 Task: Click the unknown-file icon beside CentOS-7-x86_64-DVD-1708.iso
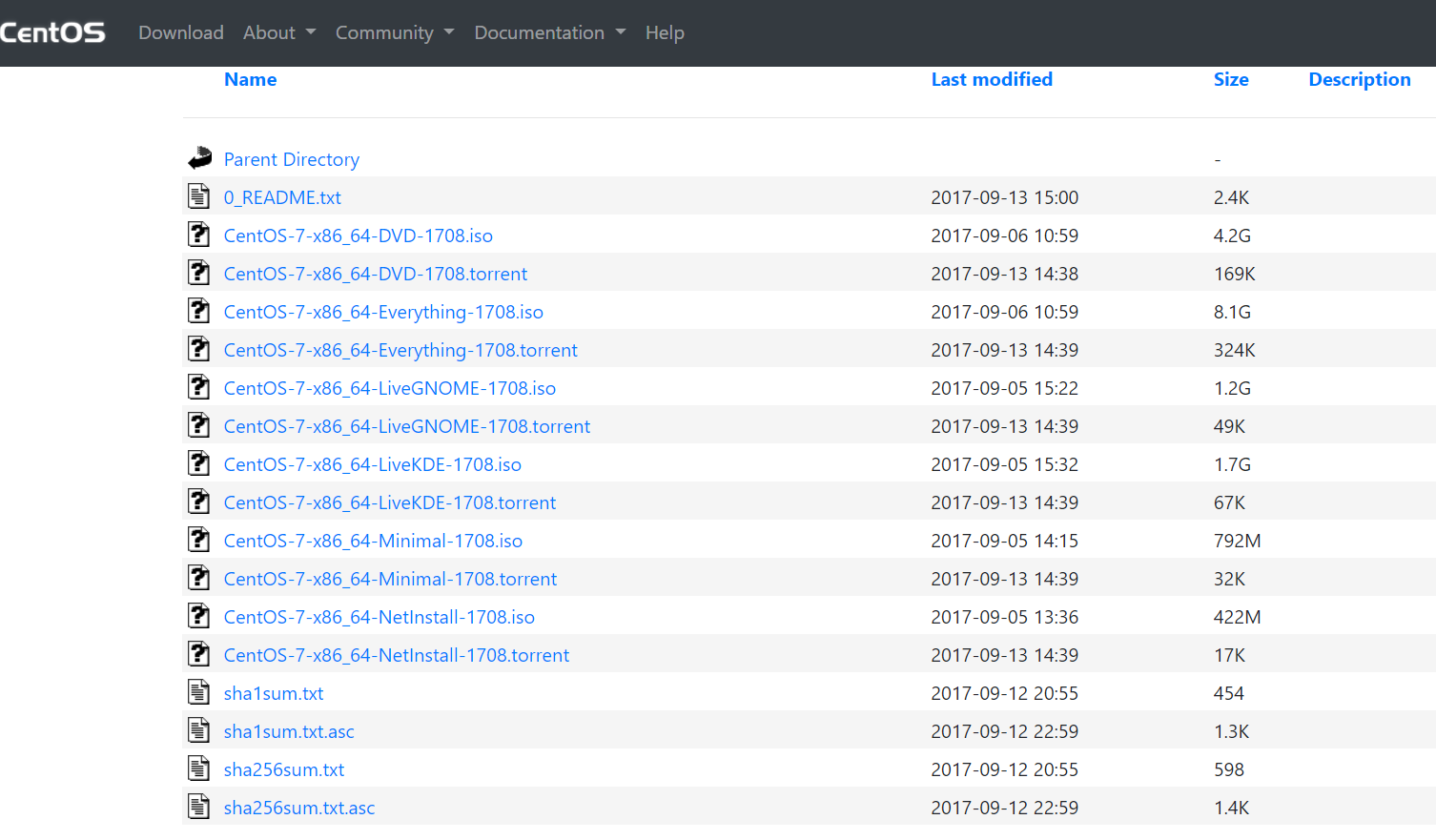pyautogui.click(x=198, y=235)
